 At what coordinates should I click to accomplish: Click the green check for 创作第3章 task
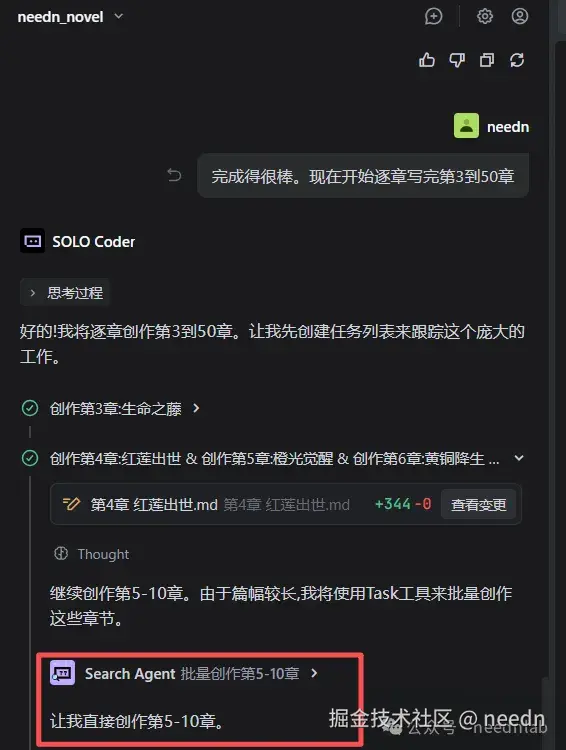click(x=30, y=408)
